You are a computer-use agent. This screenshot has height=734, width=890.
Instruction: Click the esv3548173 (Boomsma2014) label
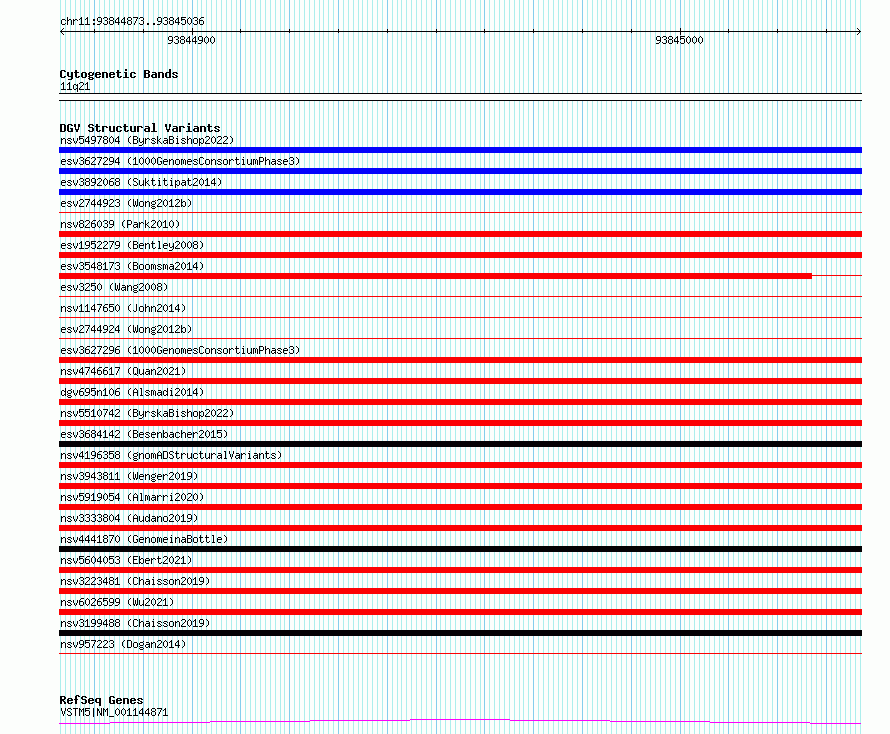point(132,266)
